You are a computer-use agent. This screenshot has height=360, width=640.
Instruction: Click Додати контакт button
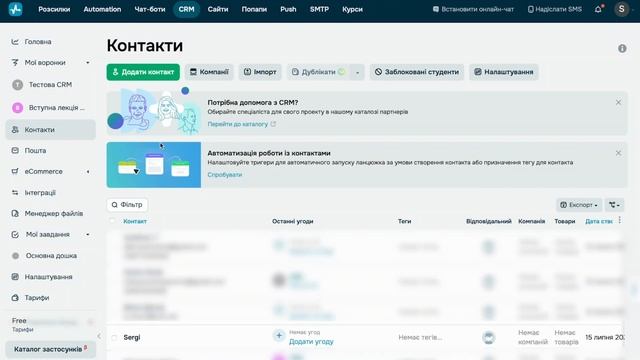pos(143,72)
